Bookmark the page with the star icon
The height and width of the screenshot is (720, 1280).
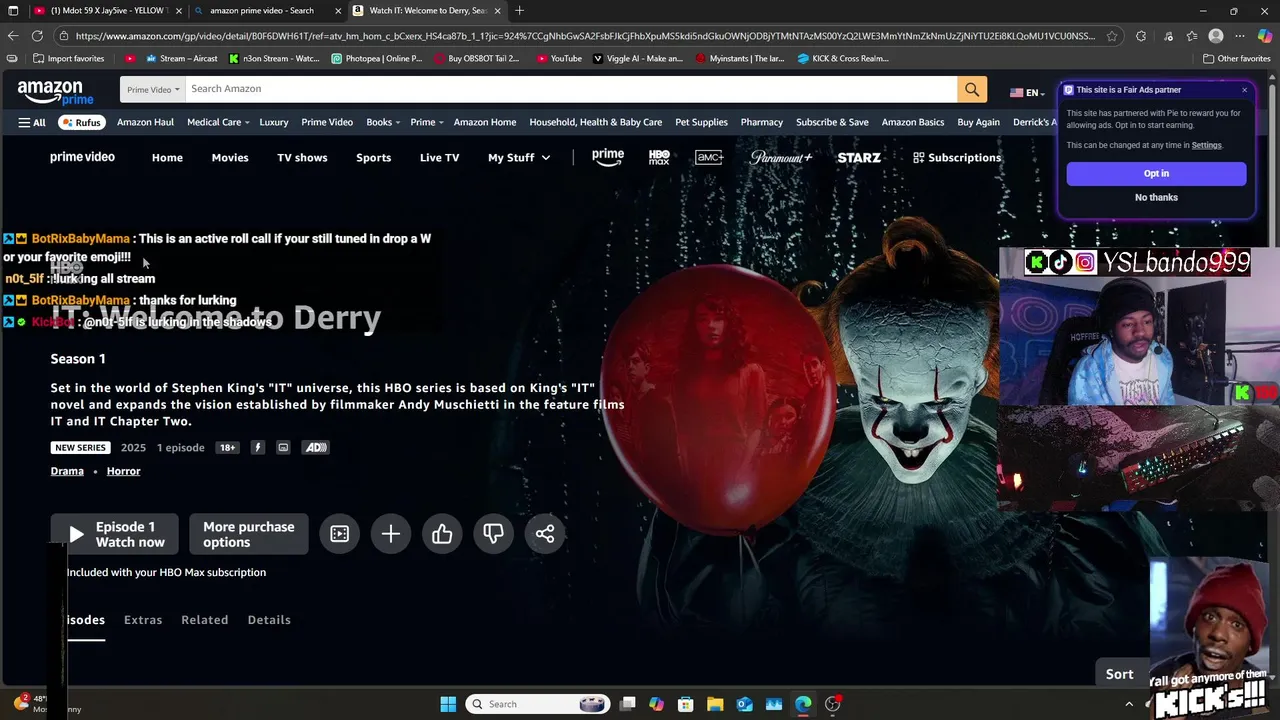coord(1111,36)
